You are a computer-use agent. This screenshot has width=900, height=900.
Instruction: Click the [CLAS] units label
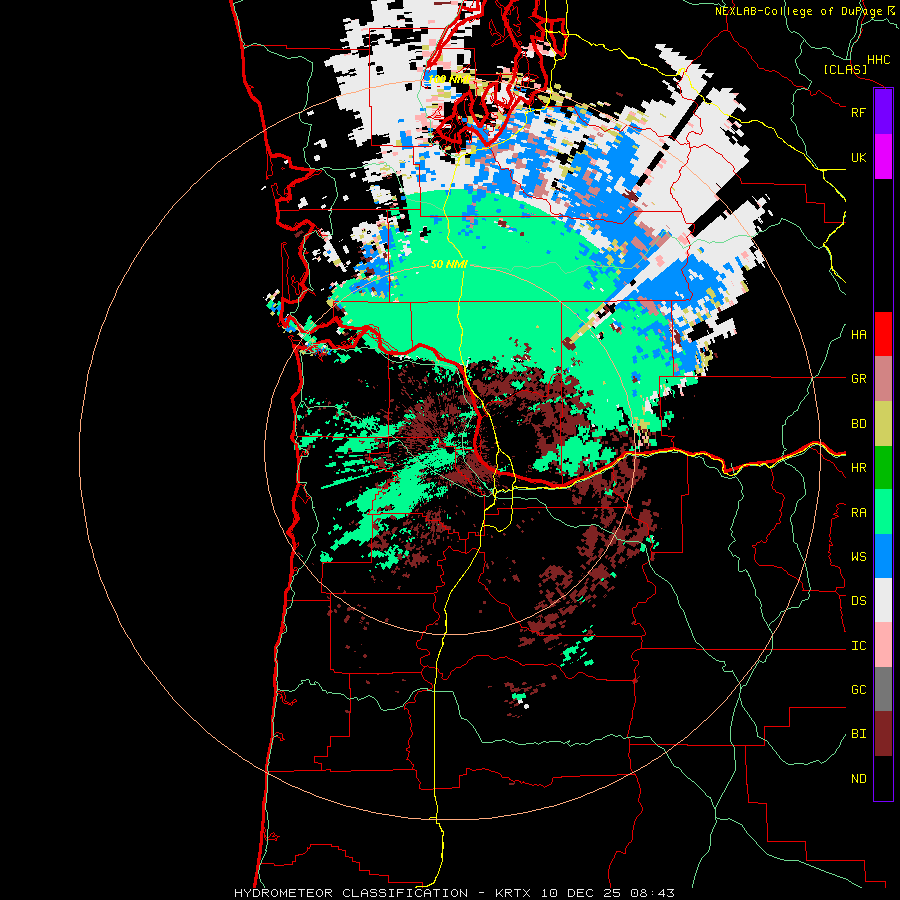[x=845, y=69]
